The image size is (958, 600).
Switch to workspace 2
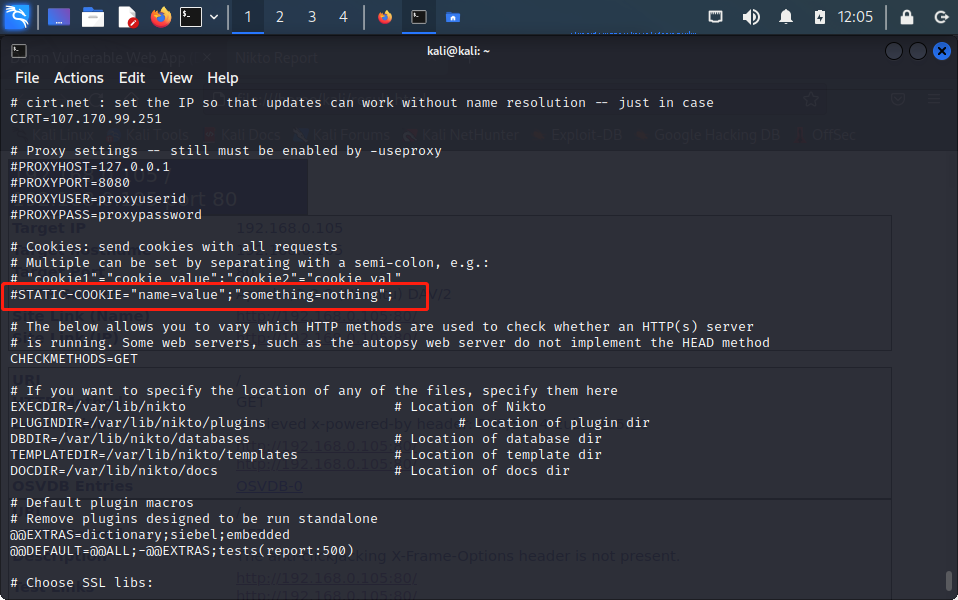tap(280, 17)
